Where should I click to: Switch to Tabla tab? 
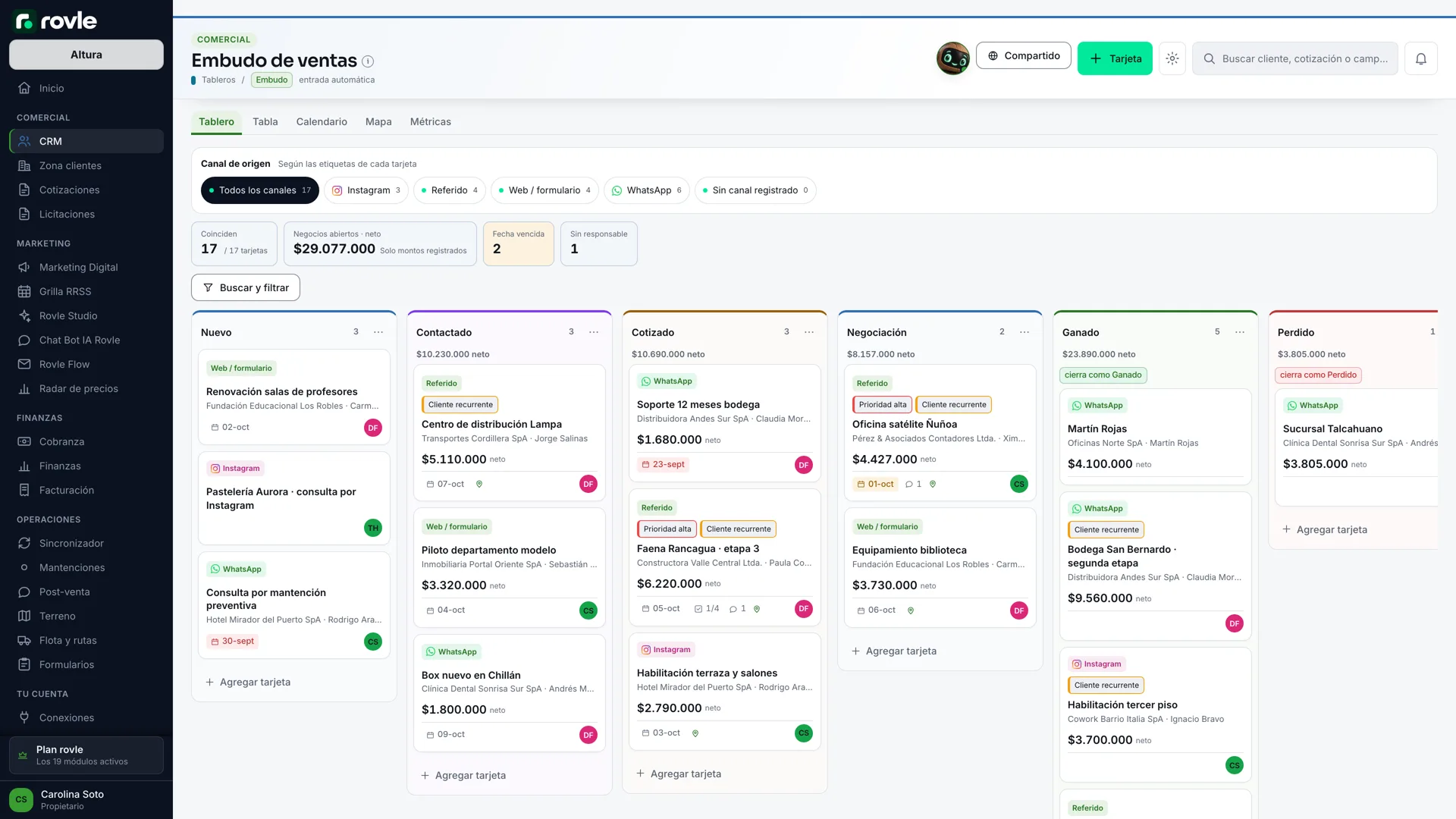[265, 122]
